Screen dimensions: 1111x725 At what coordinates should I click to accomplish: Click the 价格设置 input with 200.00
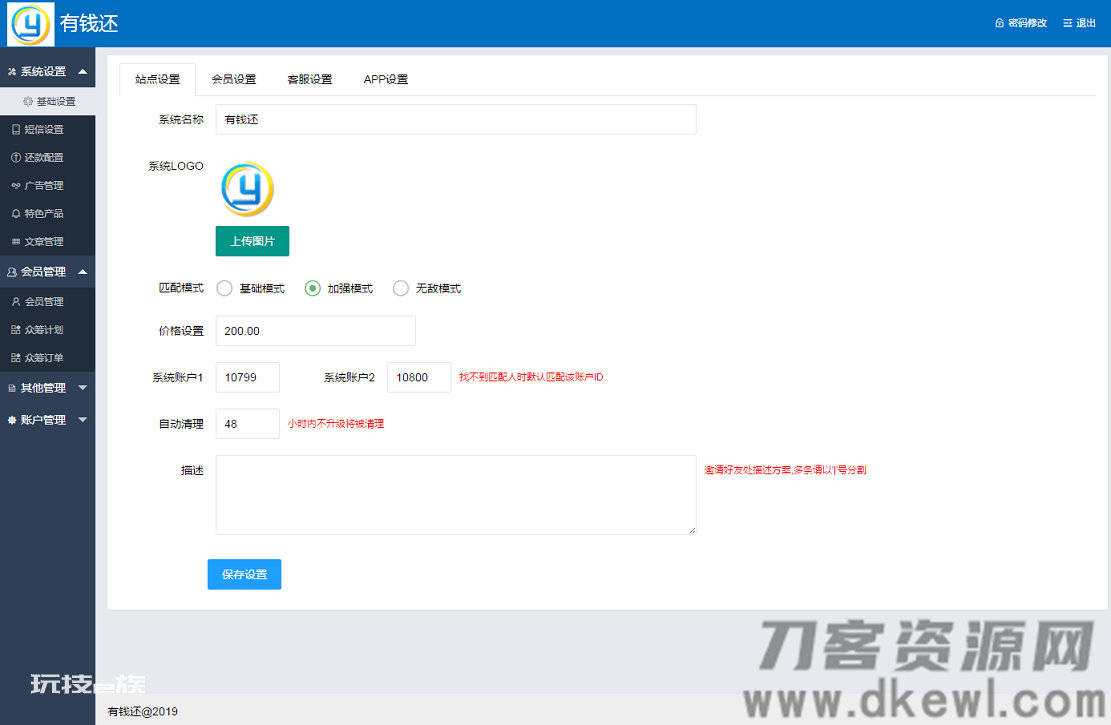click(315, 331)
